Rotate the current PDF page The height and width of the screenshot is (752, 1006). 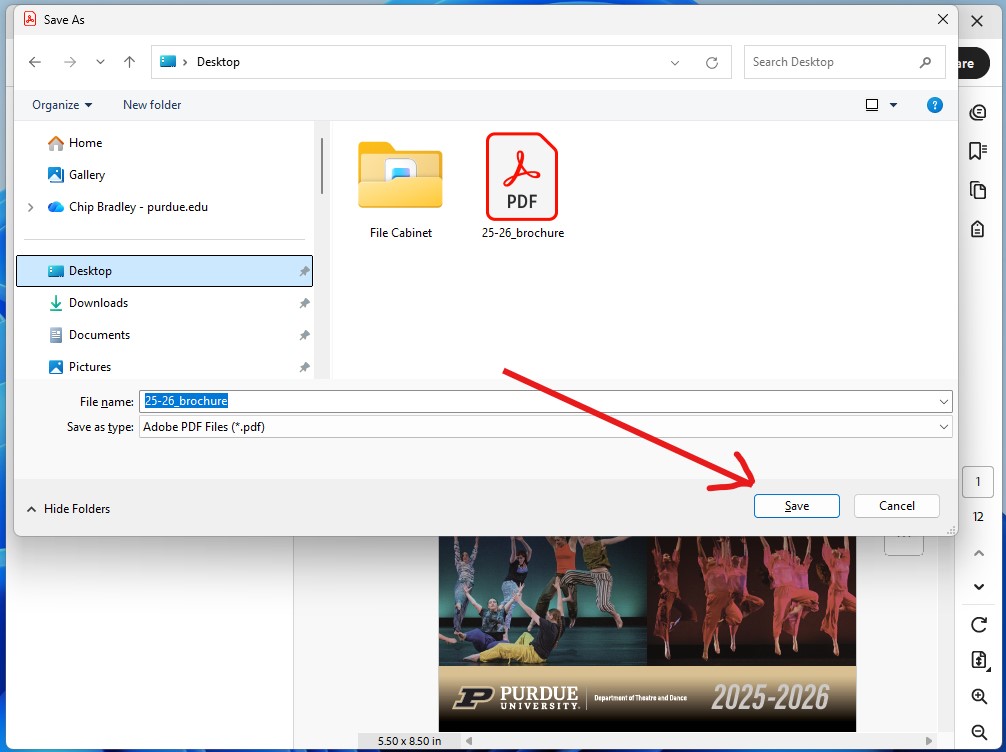coord(978,624)
